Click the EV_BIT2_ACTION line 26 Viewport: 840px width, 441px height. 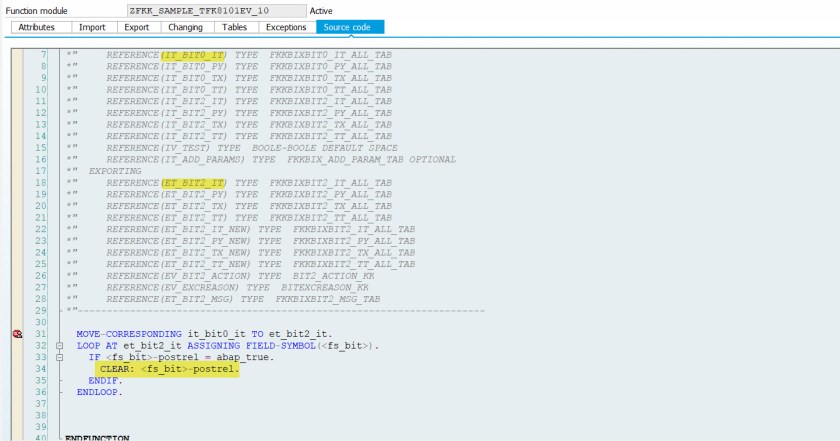tap(240, 276)
